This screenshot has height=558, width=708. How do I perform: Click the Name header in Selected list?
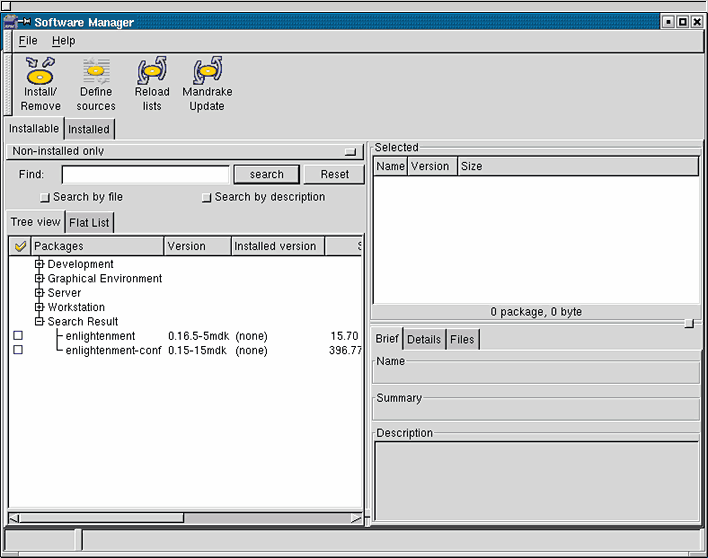(391, 166)
